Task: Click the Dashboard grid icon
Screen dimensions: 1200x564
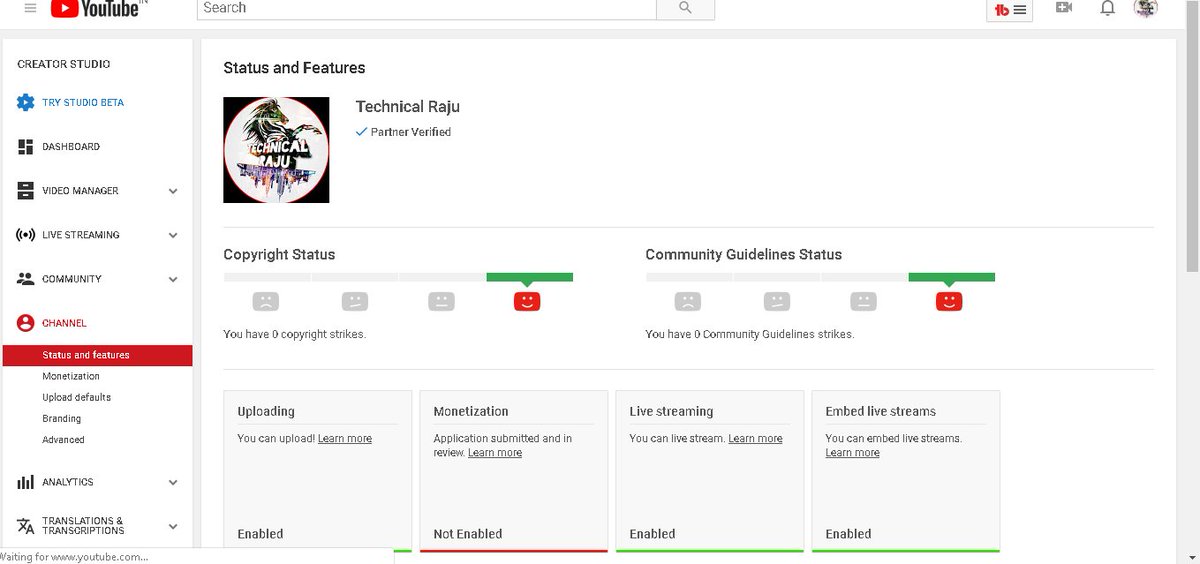Action: click(26, 146)
